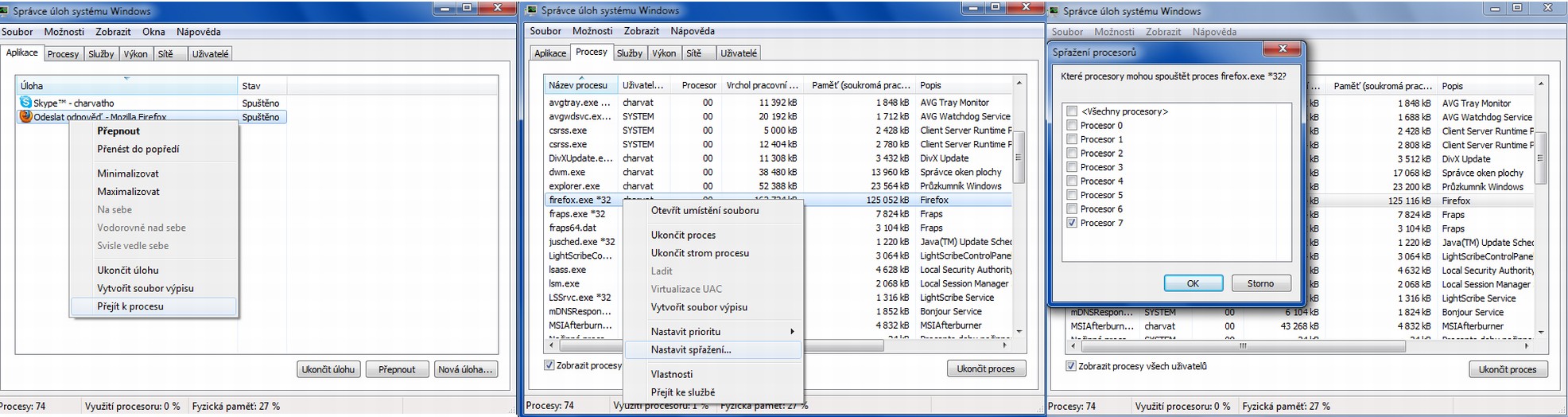
Task: Close the Spřažení procesorů dialog with X
Action: 1282,50
